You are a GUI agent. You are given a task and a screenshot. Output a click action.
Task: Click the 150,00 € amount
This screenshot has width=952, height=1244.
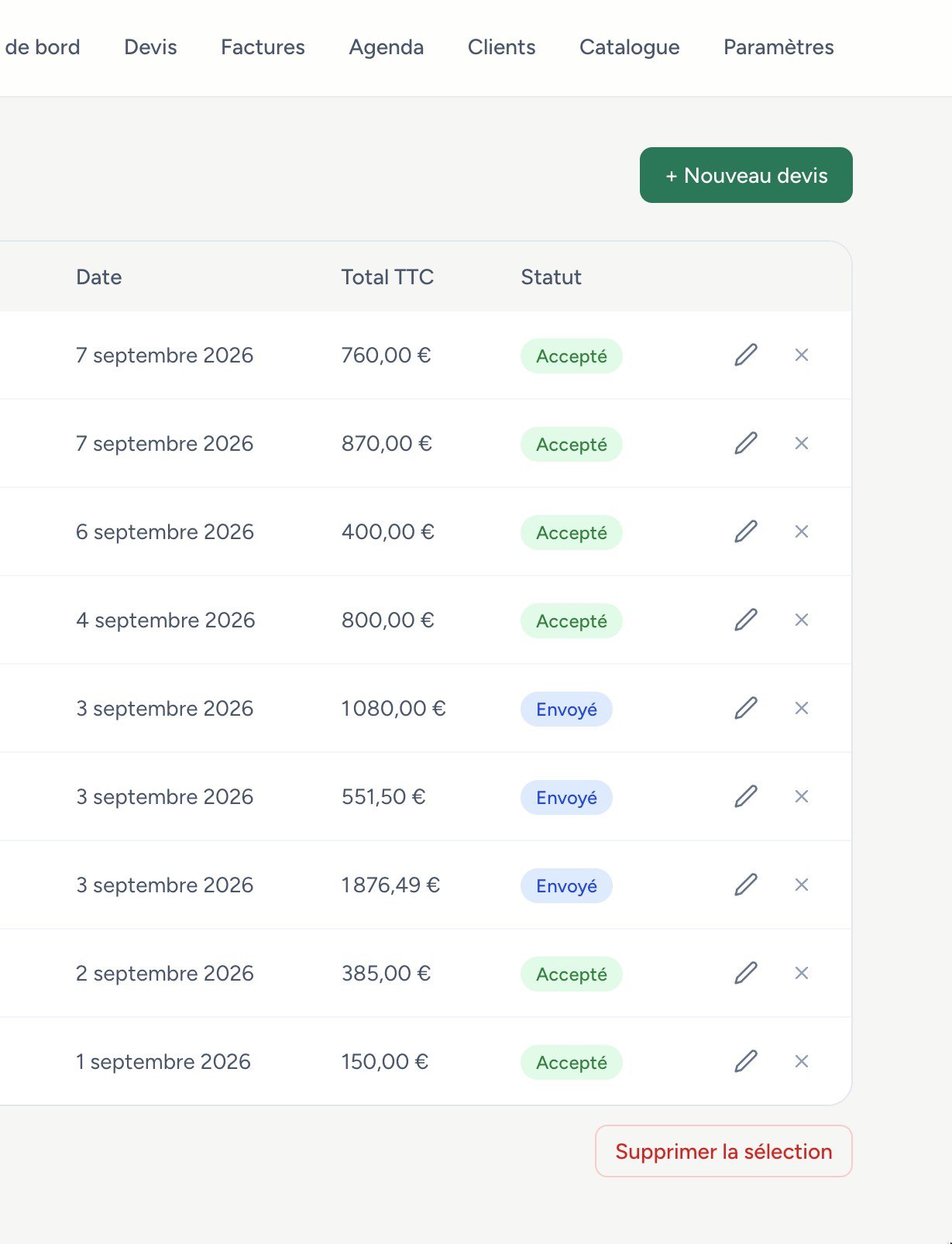[385, 1061]
